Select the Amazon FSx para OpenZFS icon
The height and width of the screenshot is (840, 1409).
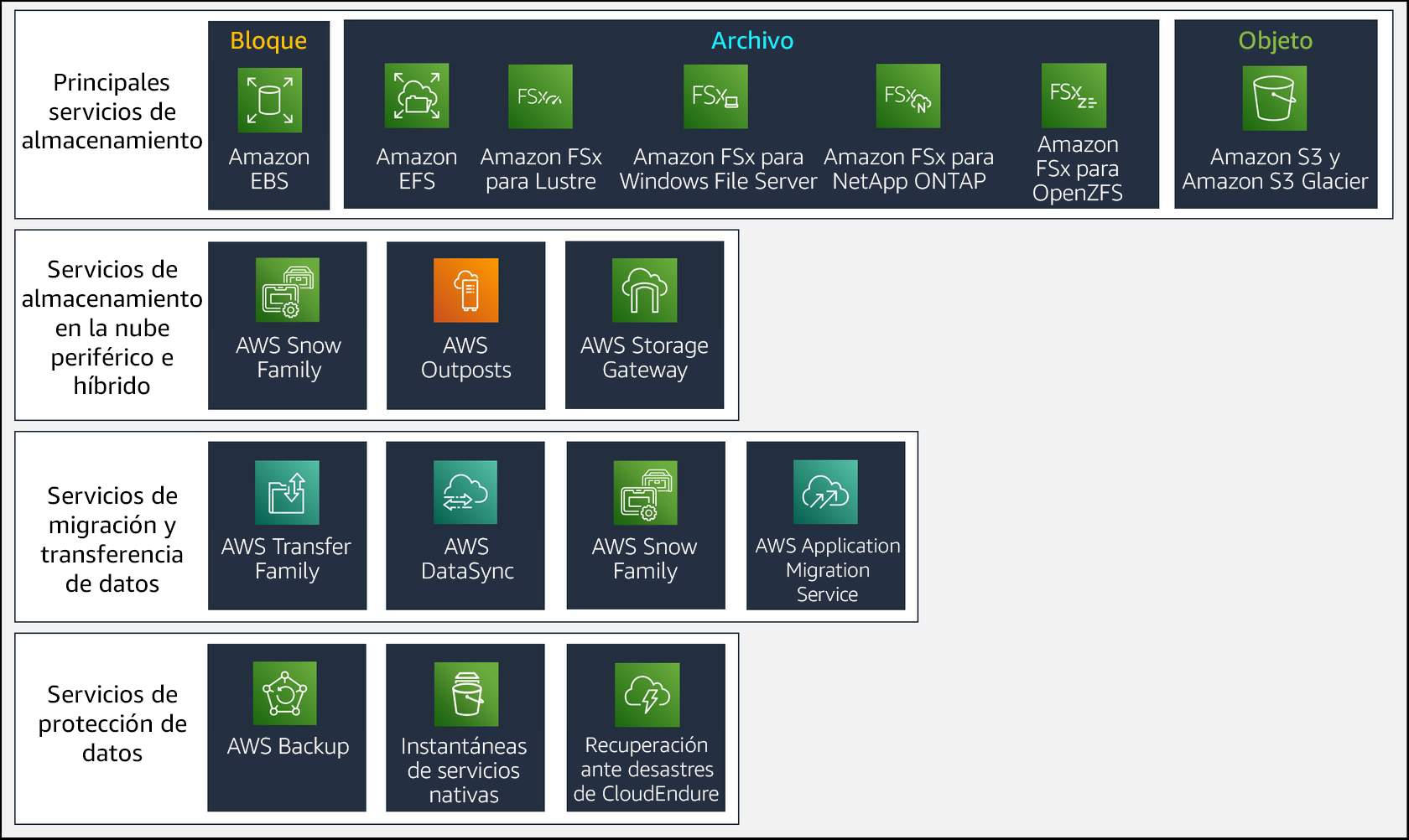coord(1074,96)
